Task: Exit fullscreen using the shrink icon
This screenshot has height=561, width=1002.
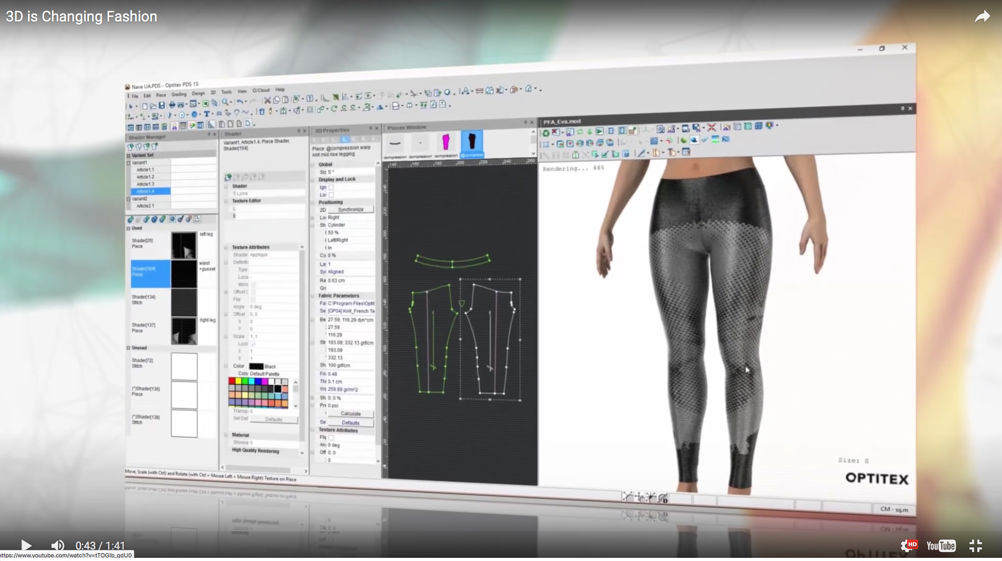Action: tap(975, 546)
